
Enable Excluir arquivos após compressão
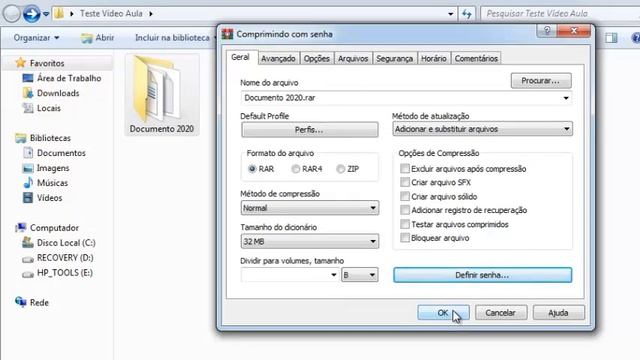(x=404, y=168)
